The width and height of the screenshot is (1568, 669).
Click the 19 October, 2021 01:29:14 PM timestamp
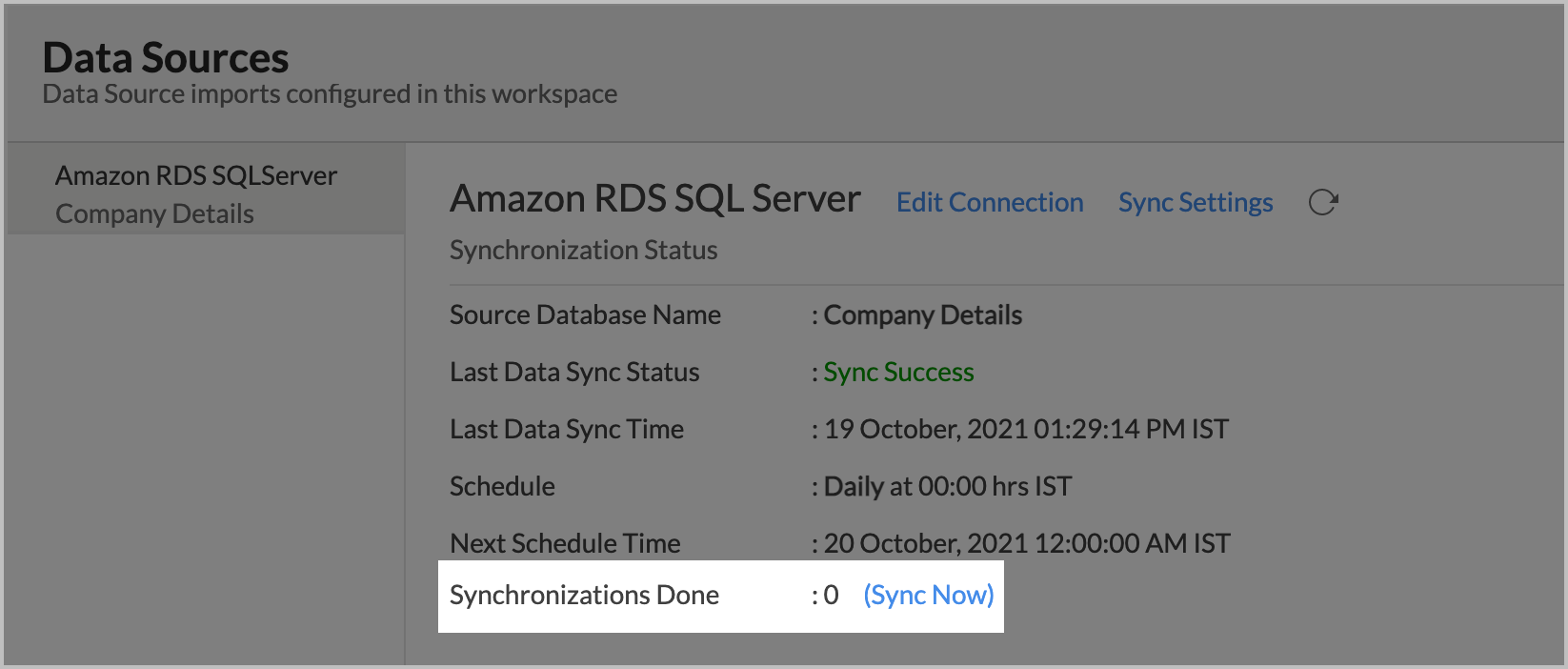[1026, 429]
